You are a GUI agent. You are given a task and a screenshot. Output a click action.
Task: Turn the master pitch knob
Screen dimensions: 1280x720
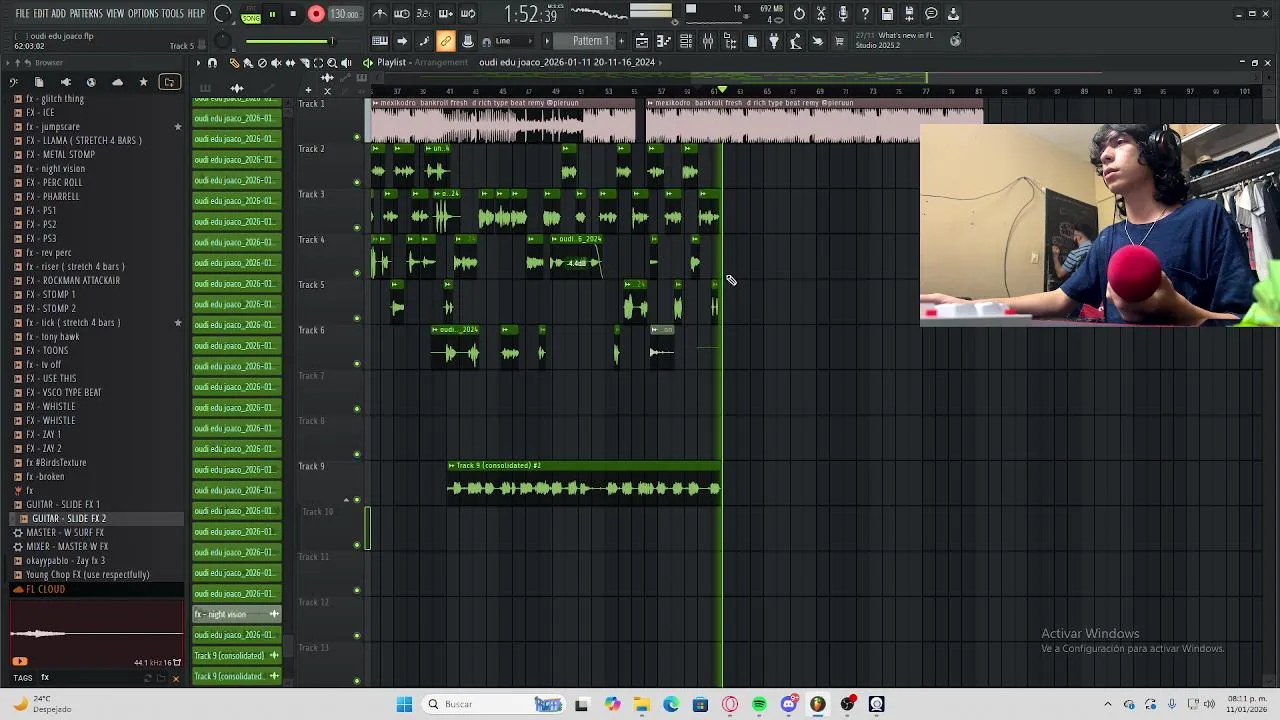click(225, 41)
